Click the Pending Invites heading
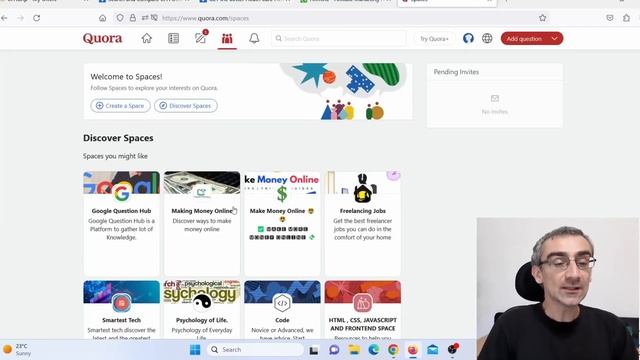The image size is (640, 360). click(x=456, y=72)
